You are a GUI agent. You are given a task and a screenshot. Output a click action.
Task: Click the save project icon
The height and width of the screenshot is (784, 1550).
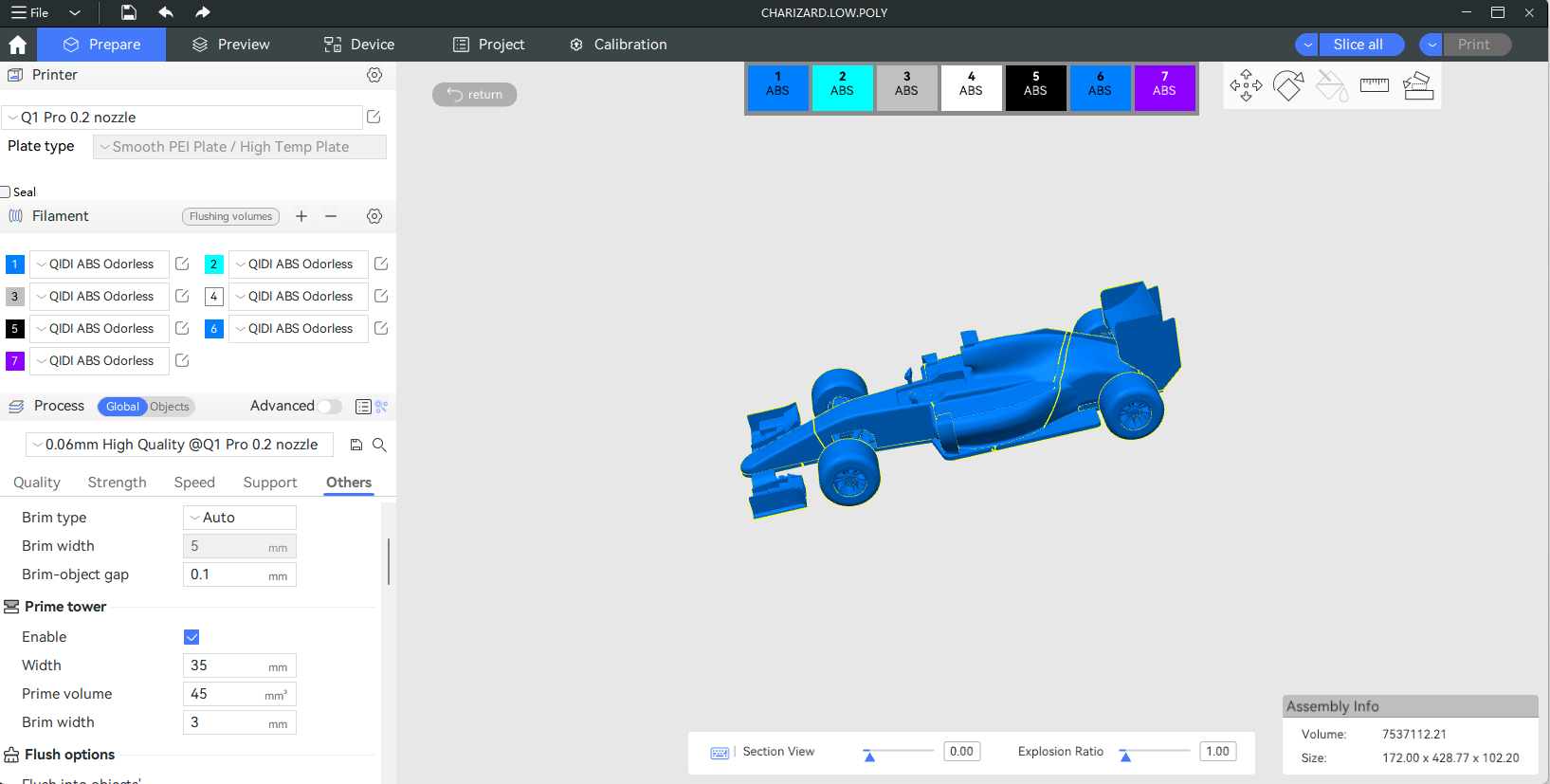pos(129,12)
